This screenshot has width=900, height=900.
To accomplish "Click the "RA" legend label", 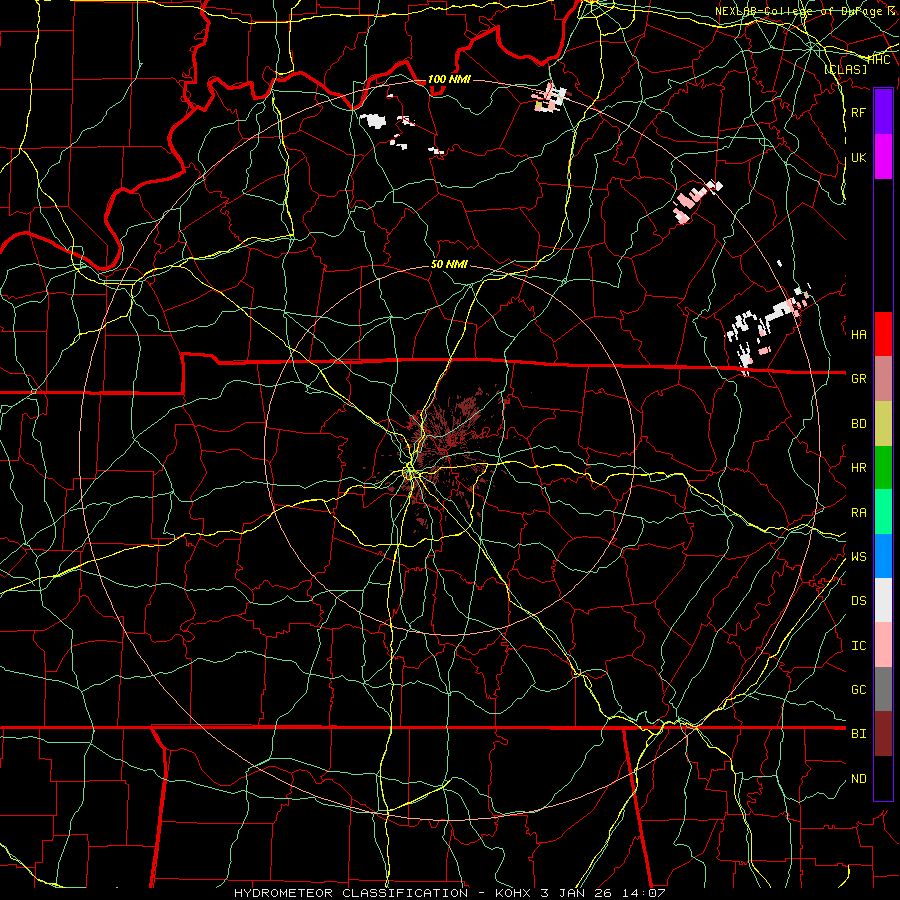I will pyautogui.click(x=858, y=512).
